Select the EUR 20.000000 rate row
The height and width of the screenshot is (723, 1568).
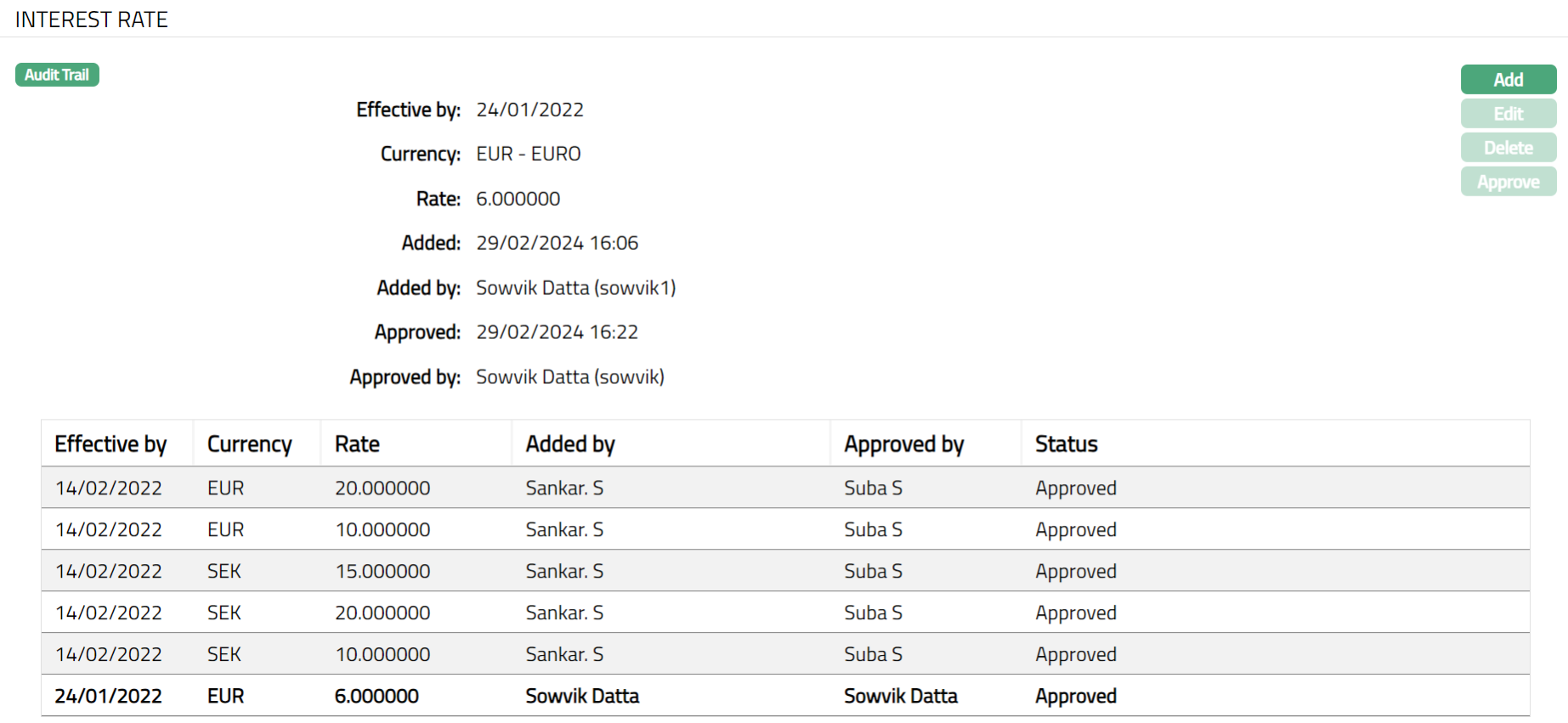382,489
